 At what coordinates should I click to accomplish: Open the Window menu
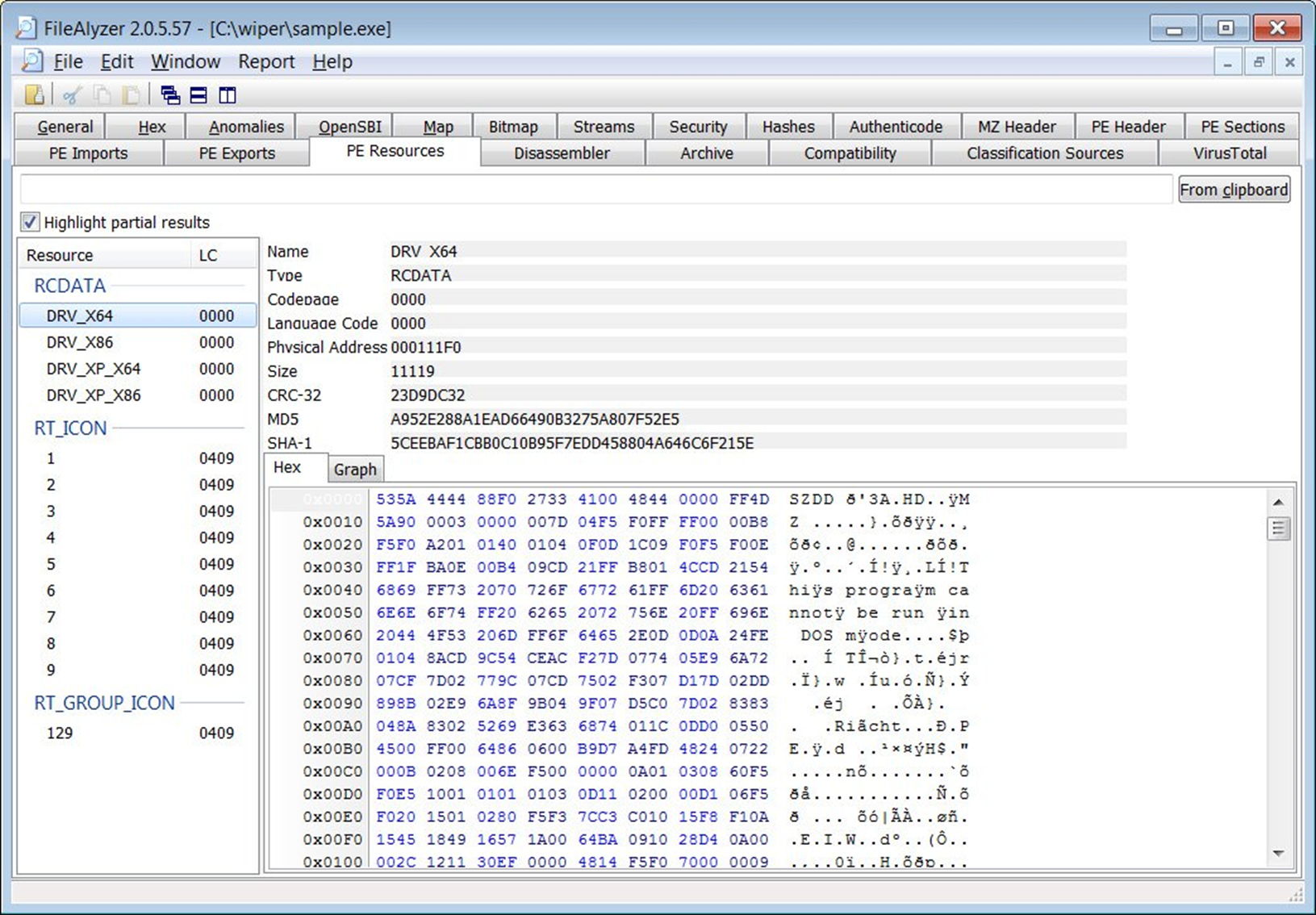pyautogui.click(x=186, y=61)
